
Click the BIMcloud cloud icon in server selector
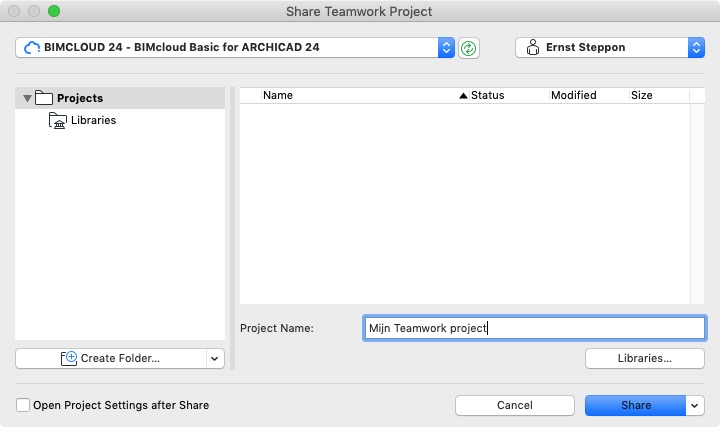click(32, 47)
